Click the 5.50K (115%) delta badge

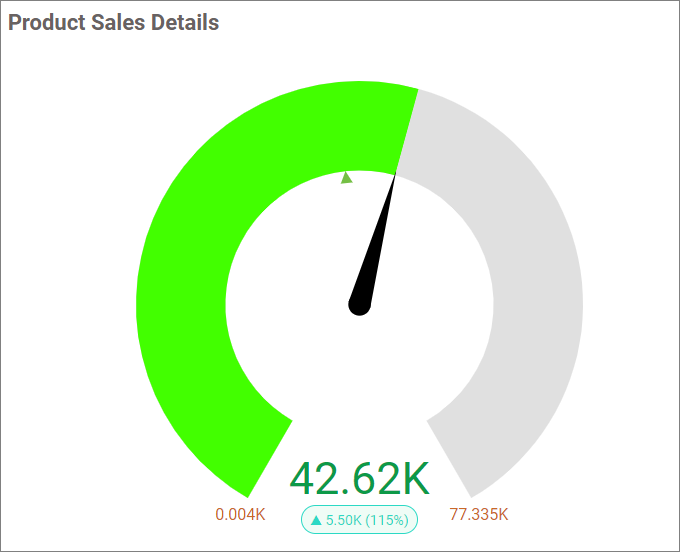click(x=360, y=521)
